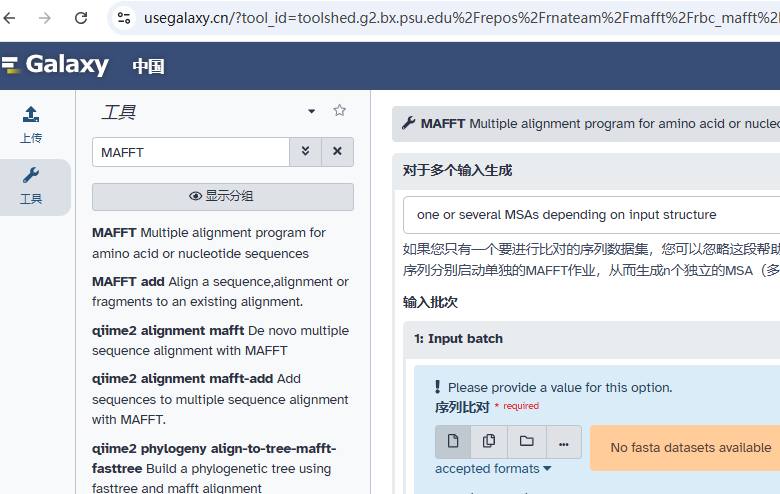Click 'Please provide a value' warning text
Screen dimensions: 780x494
click(560, 388)
